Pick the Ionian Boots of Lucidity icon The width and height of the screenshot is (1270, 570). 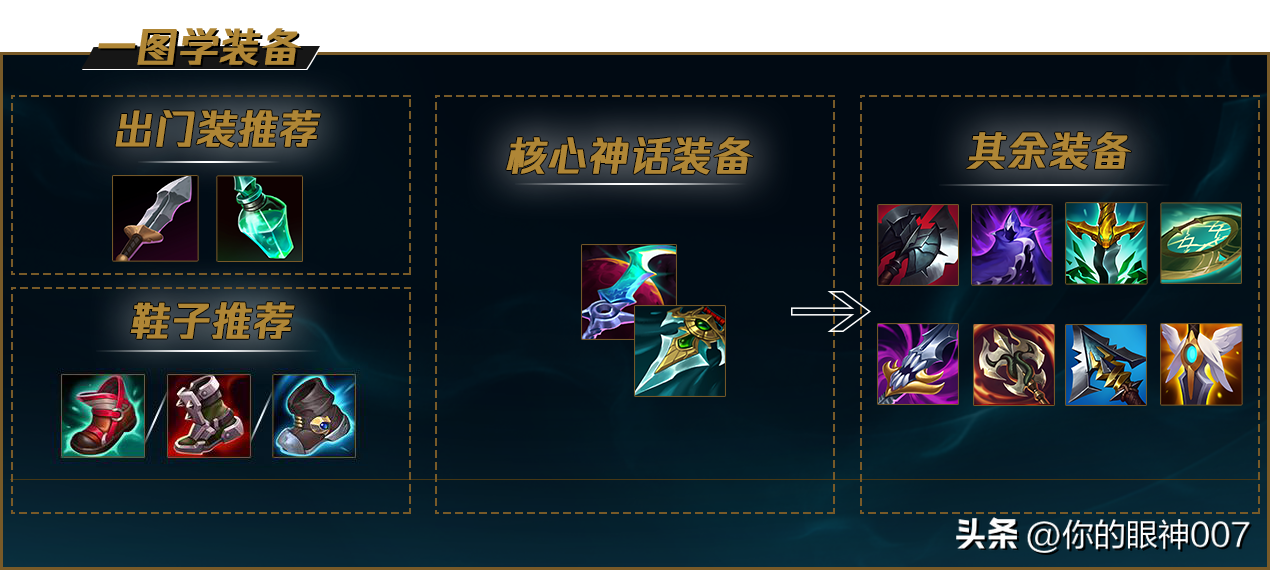[x=314, y=416]
